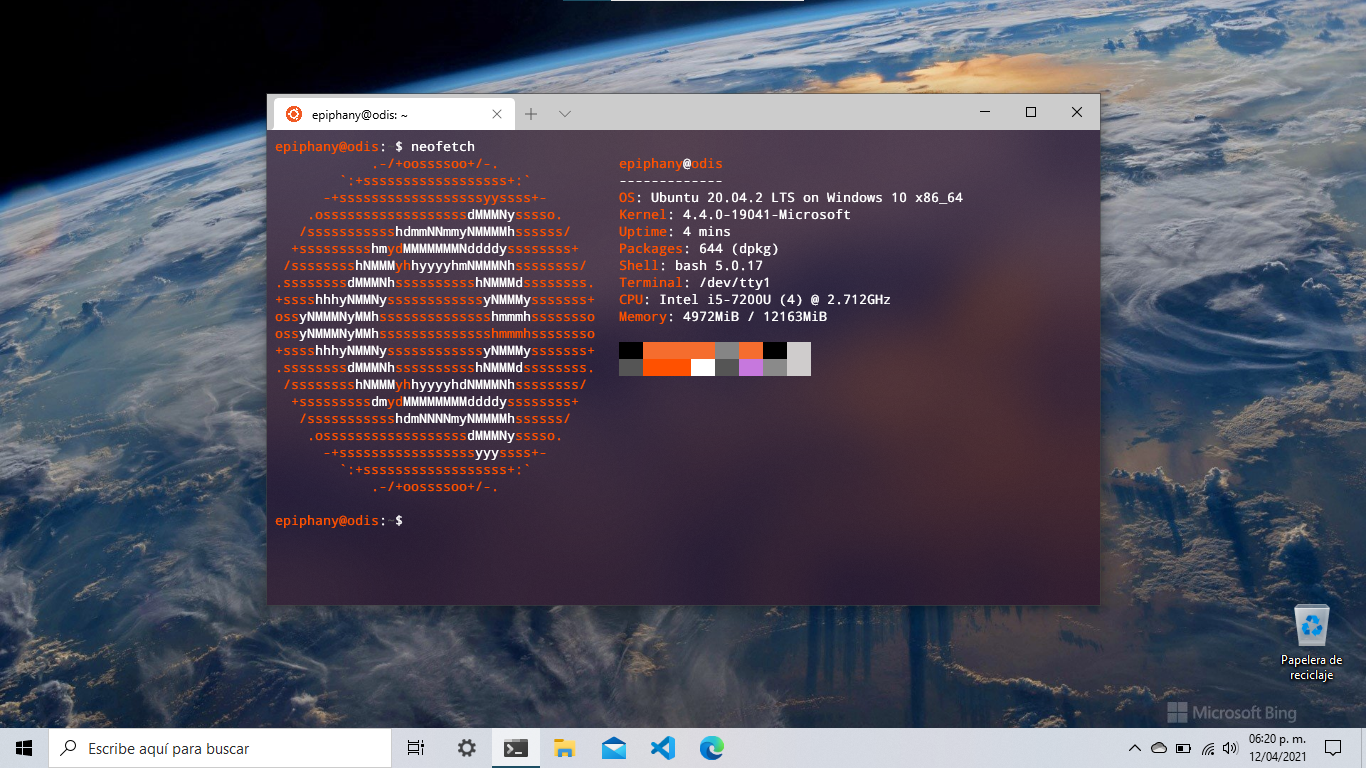The height and width of the screenshot is (768, 1366).
Task: Select the Papelera de reciclaje desktop icon
Action: [x=1311, y=643]
